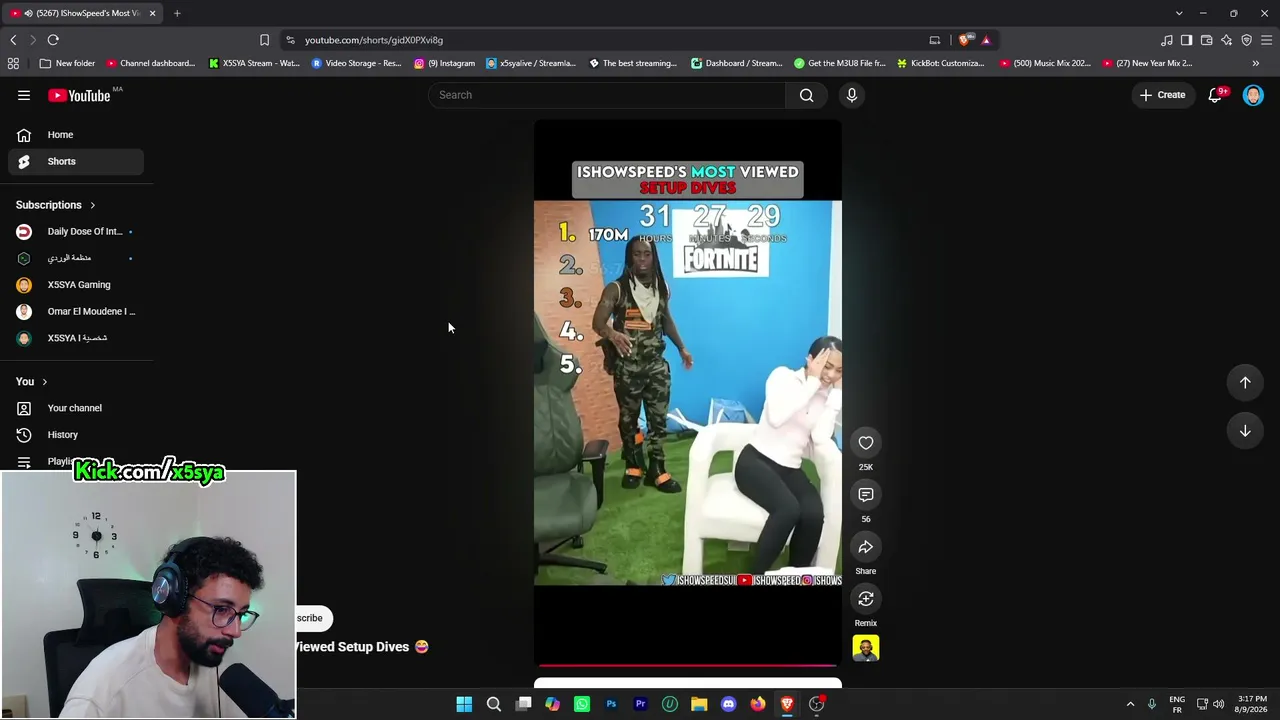
Task: Open Photoshop from taskbar
Action: point(611,704)
